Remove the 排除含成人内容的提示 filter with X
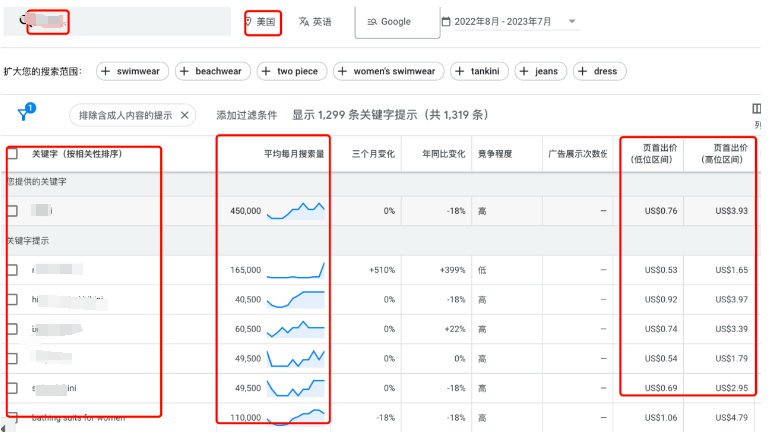The height and width of the screenshot is (448, 771). 185,115
